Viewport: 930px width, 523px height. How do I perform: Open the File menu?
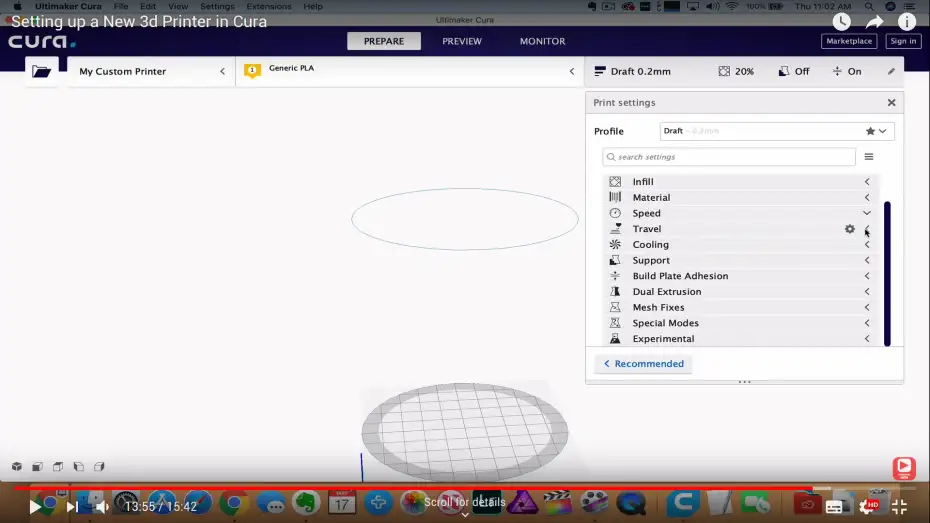(121, 7)
